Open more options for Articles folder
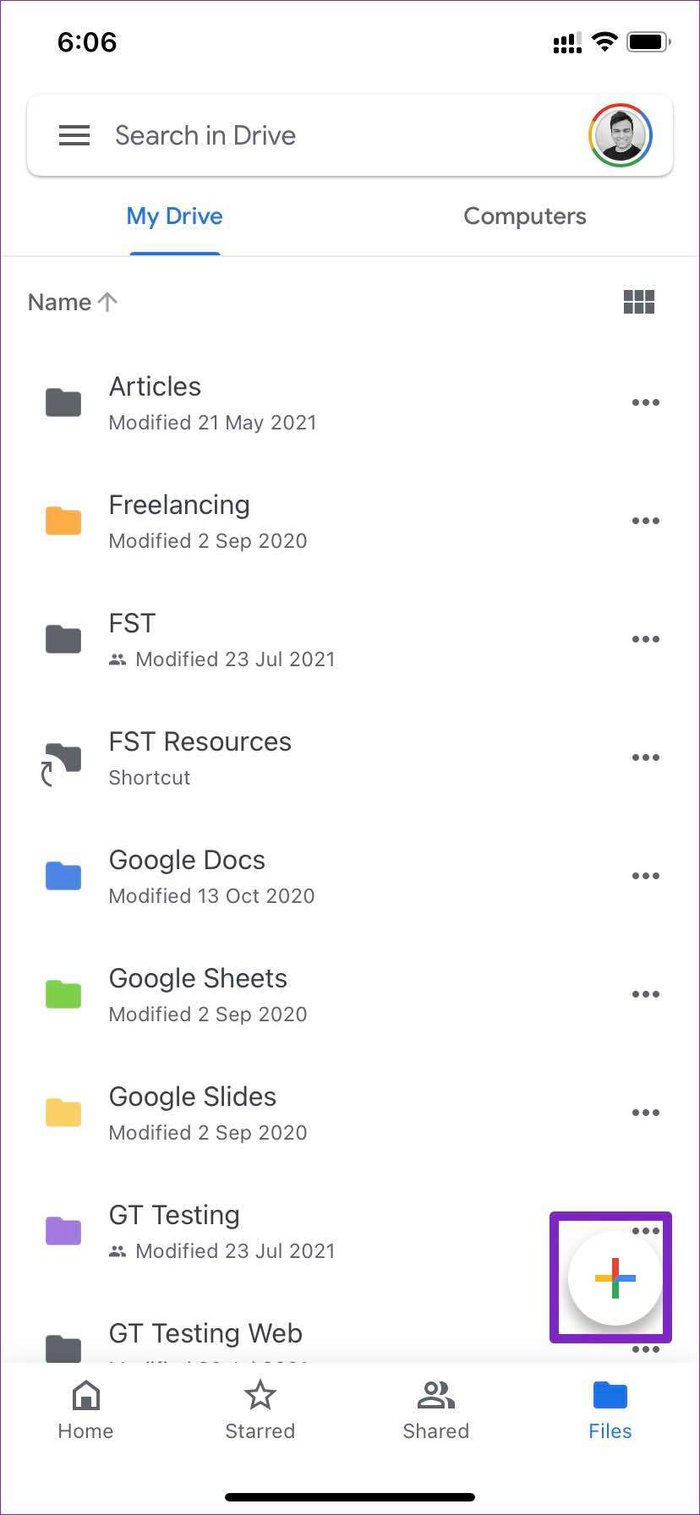Screen dimensions: 700x1515 645,403
